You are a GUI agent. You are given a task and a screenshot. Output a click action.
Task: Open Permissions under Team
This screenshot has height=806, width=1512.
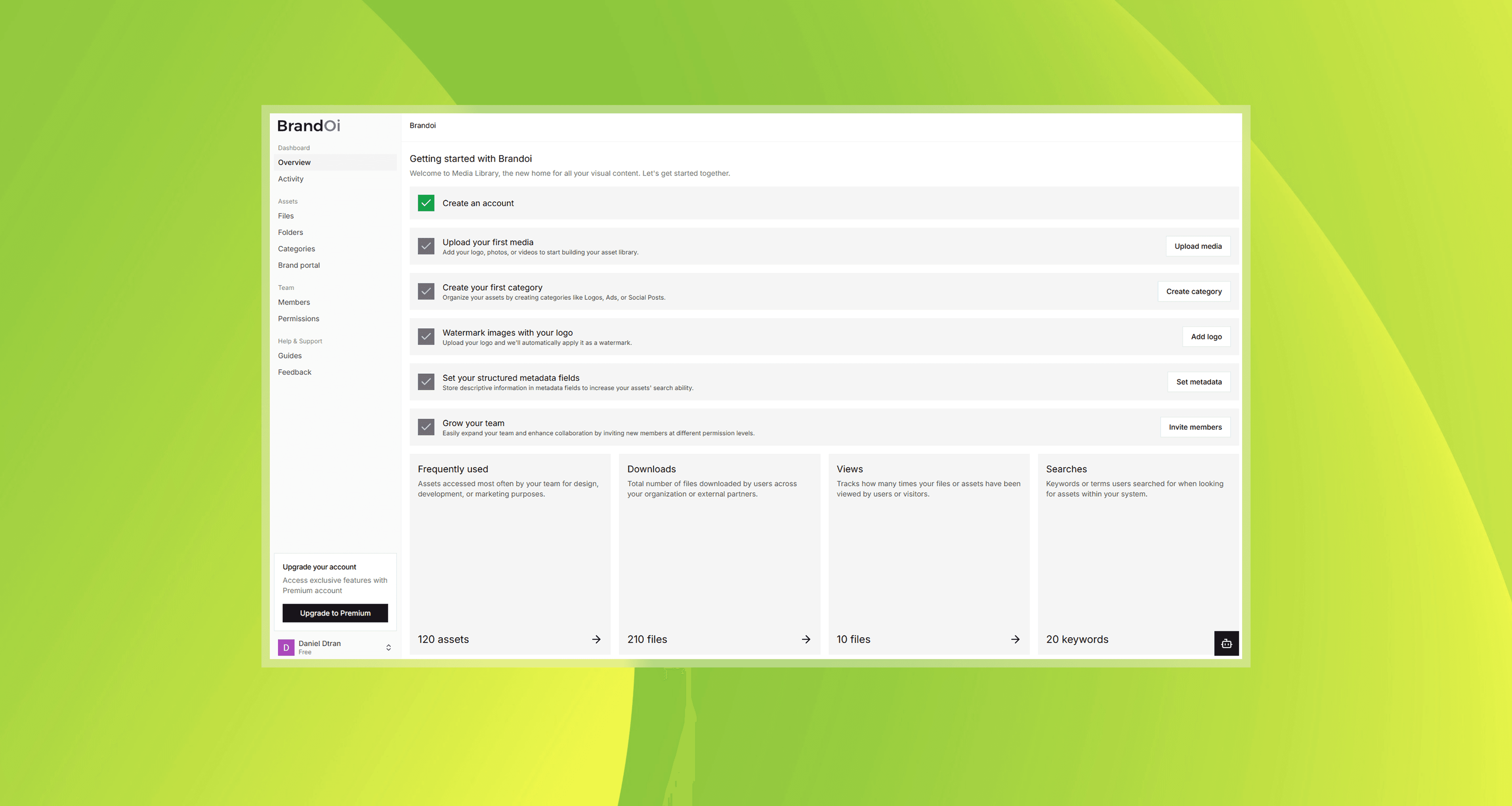click(298, 318)
